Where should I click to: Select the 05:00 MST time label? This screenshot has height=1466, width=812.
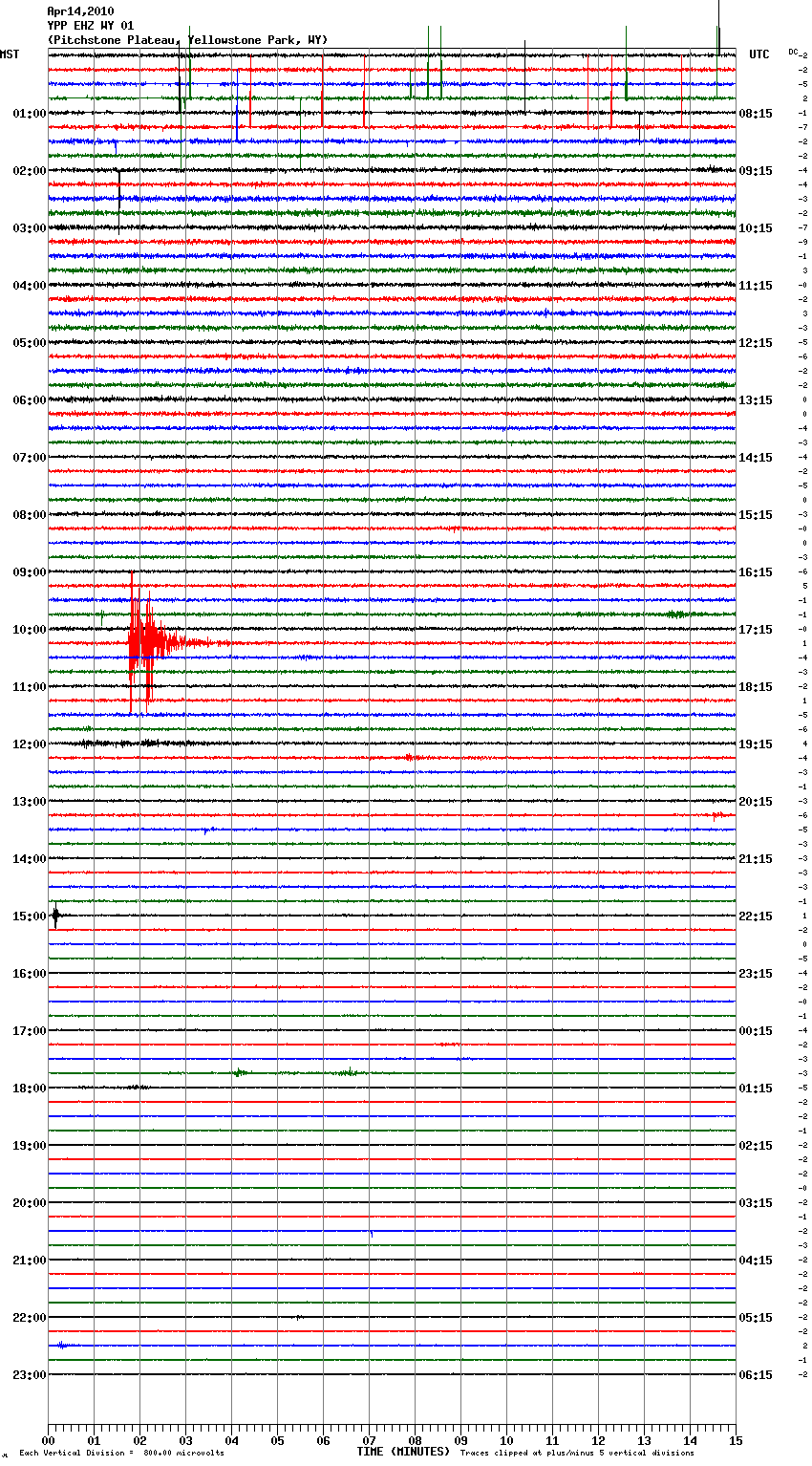click(x=30, y=343)
